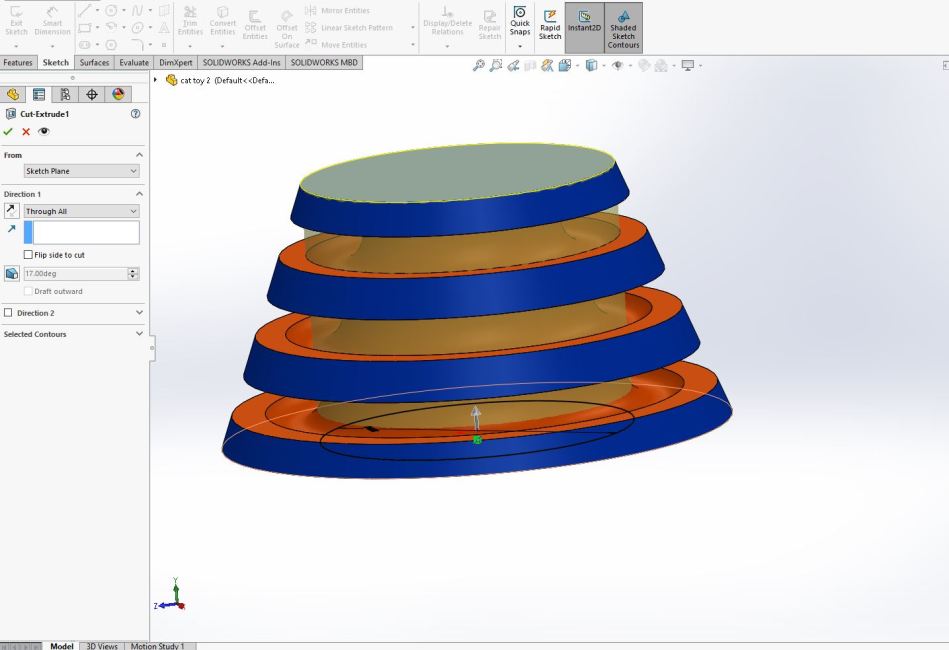
Task: Open the ConfigurationManager tab icon
Action: tap(66, 94)
